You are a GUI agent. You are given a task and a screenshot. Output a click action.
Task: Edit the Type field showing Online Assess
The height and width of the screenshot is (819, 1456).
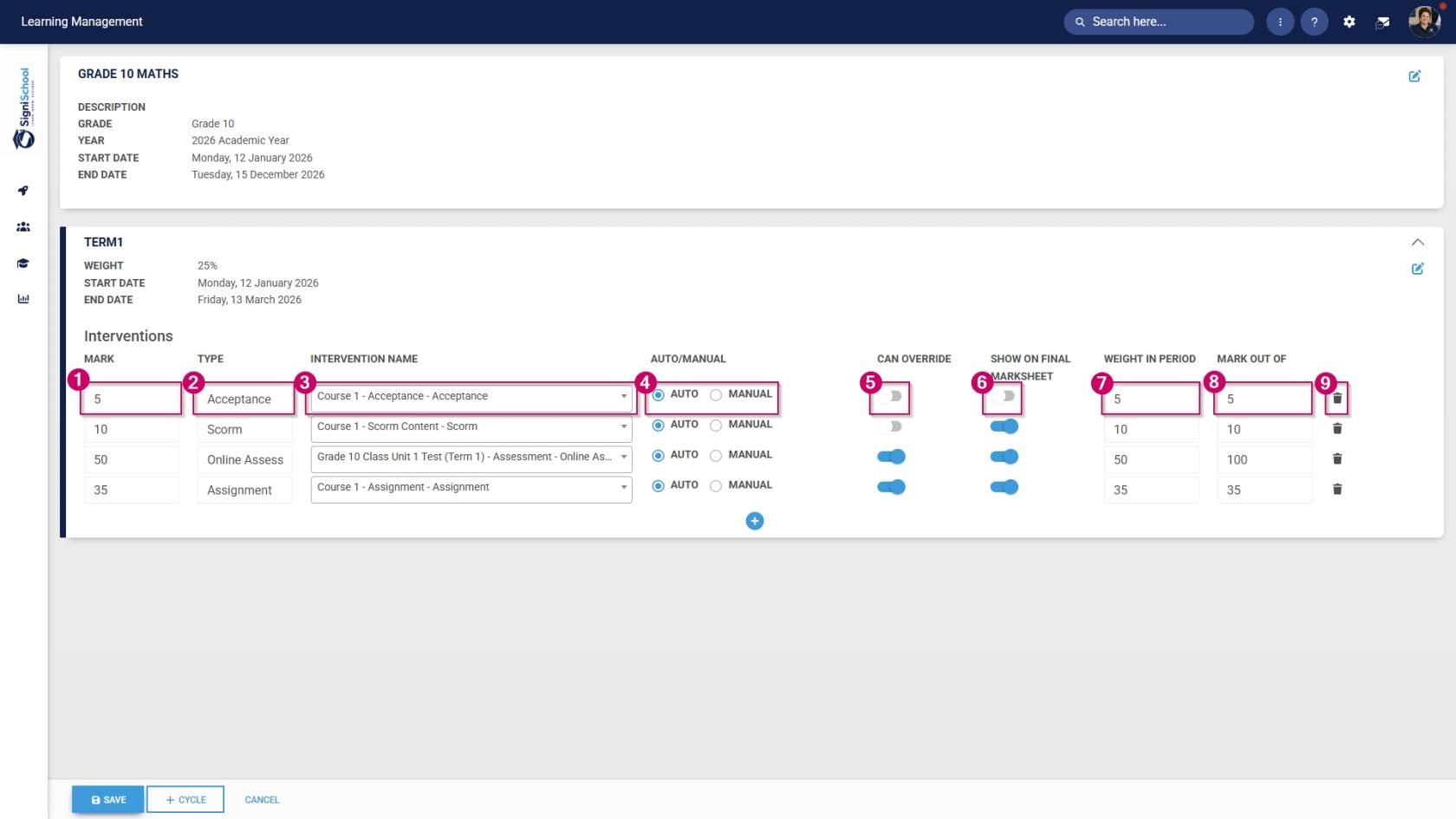click(x=244, y=459)
